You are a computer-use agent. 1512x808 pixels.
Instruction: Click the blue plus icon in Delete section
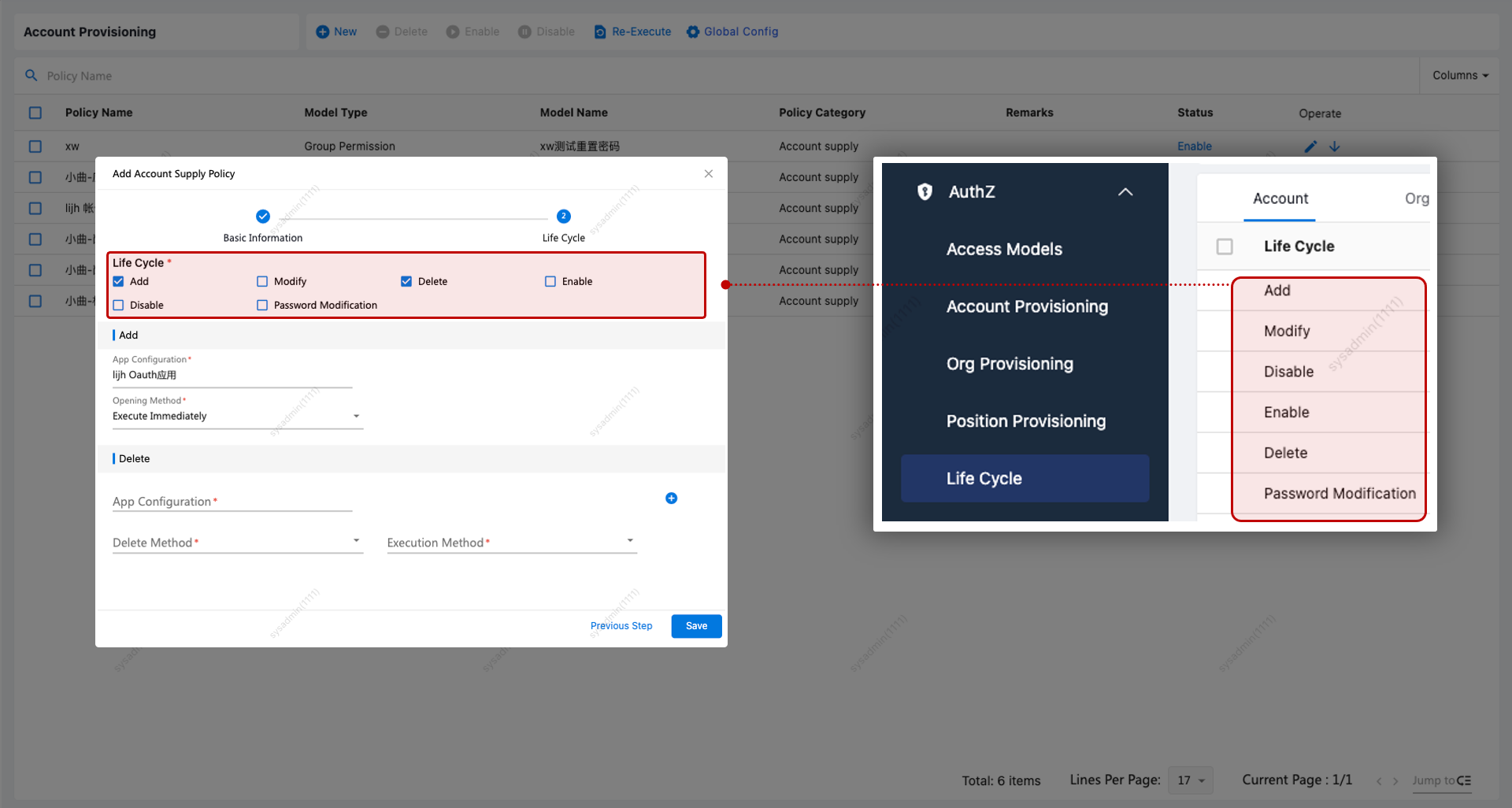[x=671, y=498]
